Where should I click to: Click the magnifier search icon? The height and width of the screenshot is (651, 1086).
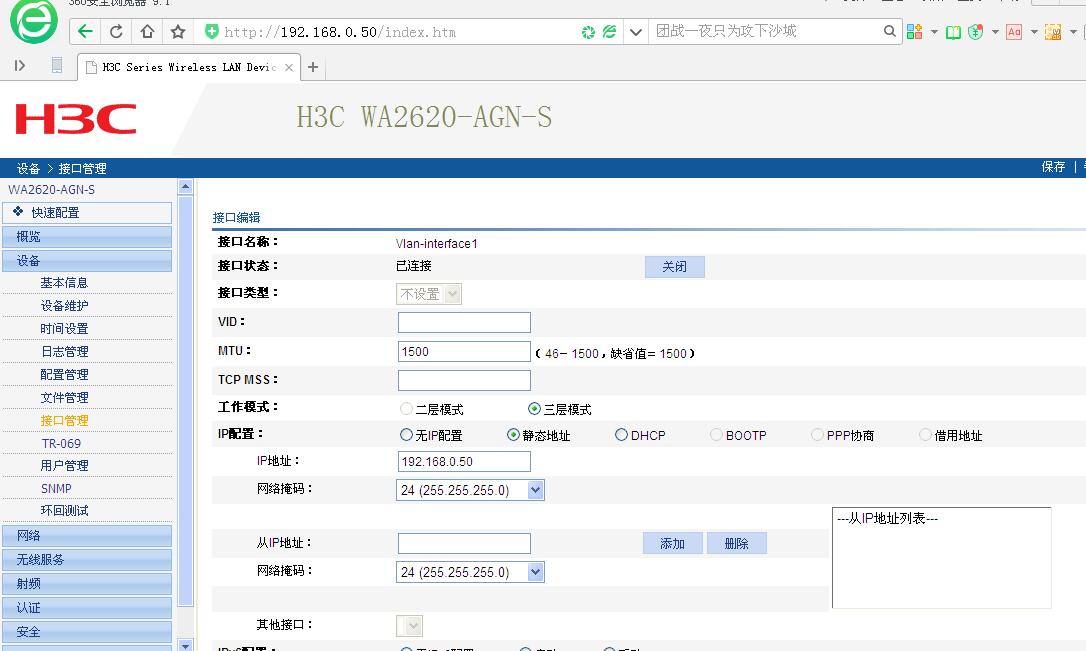click(x=890, y=31)
